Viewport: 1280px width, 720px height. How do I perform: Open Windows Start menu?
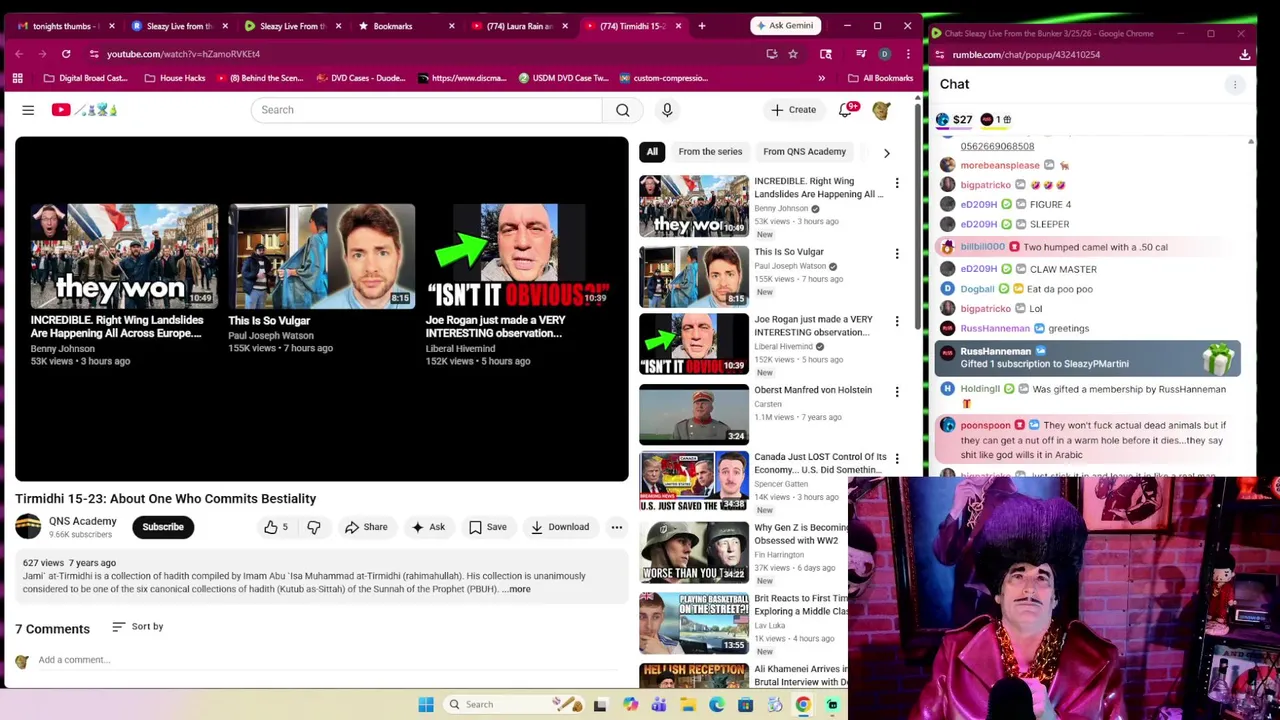[426, 705]
